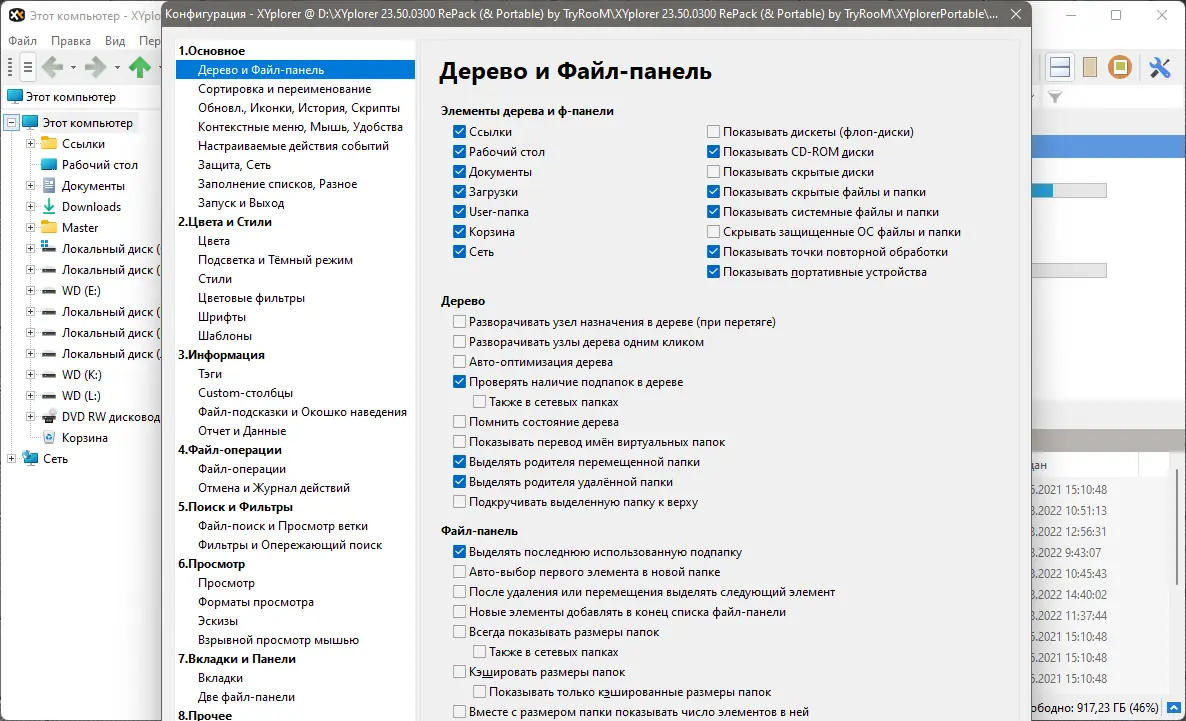Viewport: 1186px width, 721px height.
Task: Switch to Отмена и Журнал действий page
Action: [x=274, y=487]
